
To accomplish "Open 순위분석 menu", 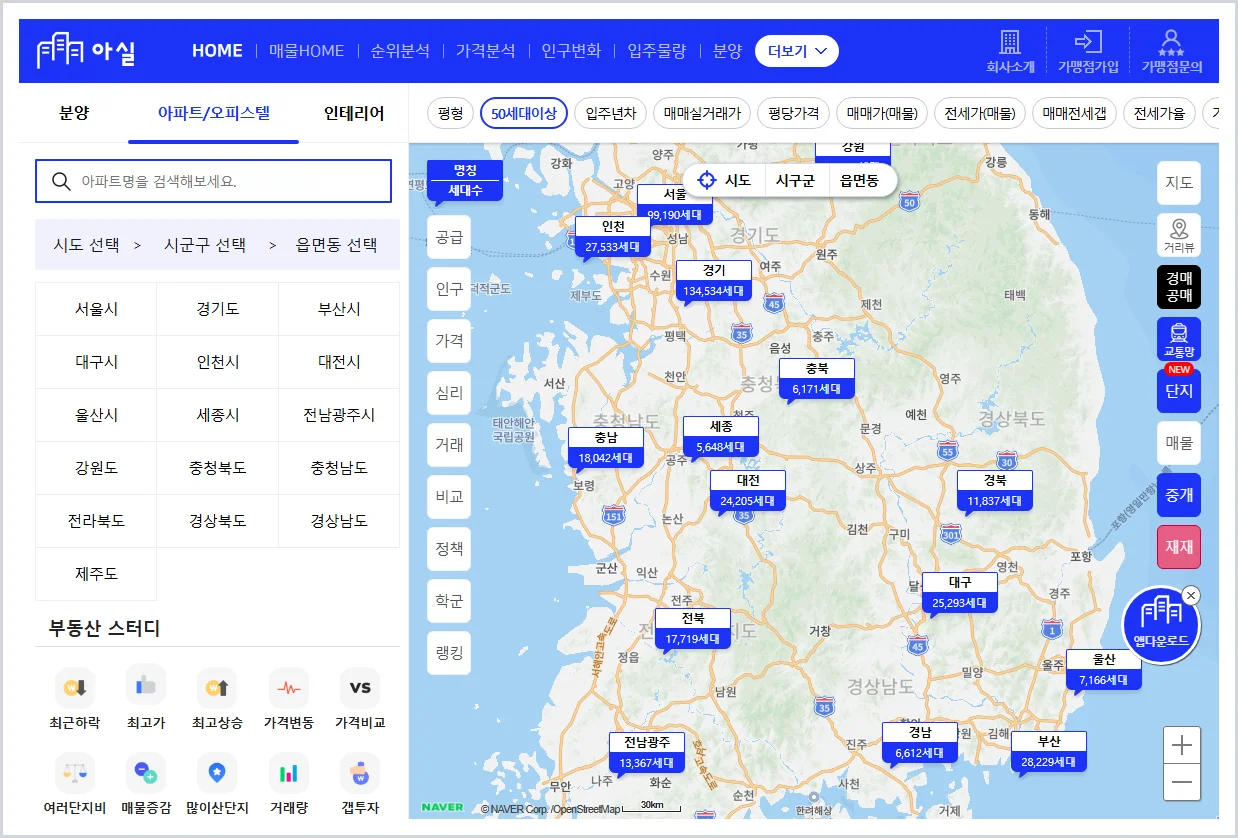I will [x=400, y=51].
